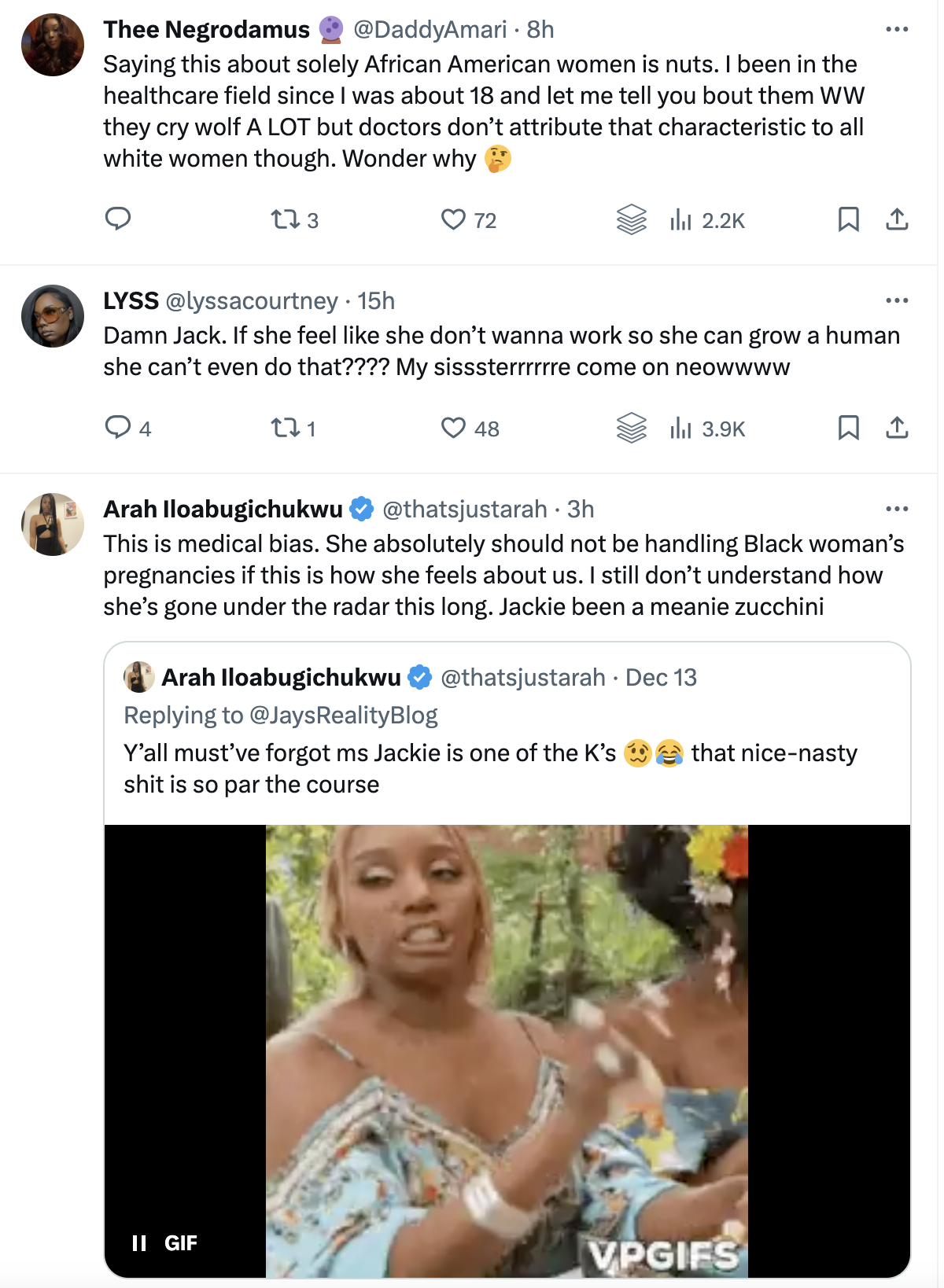Viewport: 944px width, 1288px height.
Task: Open more options on LYSS tweet
Action: click(x=897, y=301)
